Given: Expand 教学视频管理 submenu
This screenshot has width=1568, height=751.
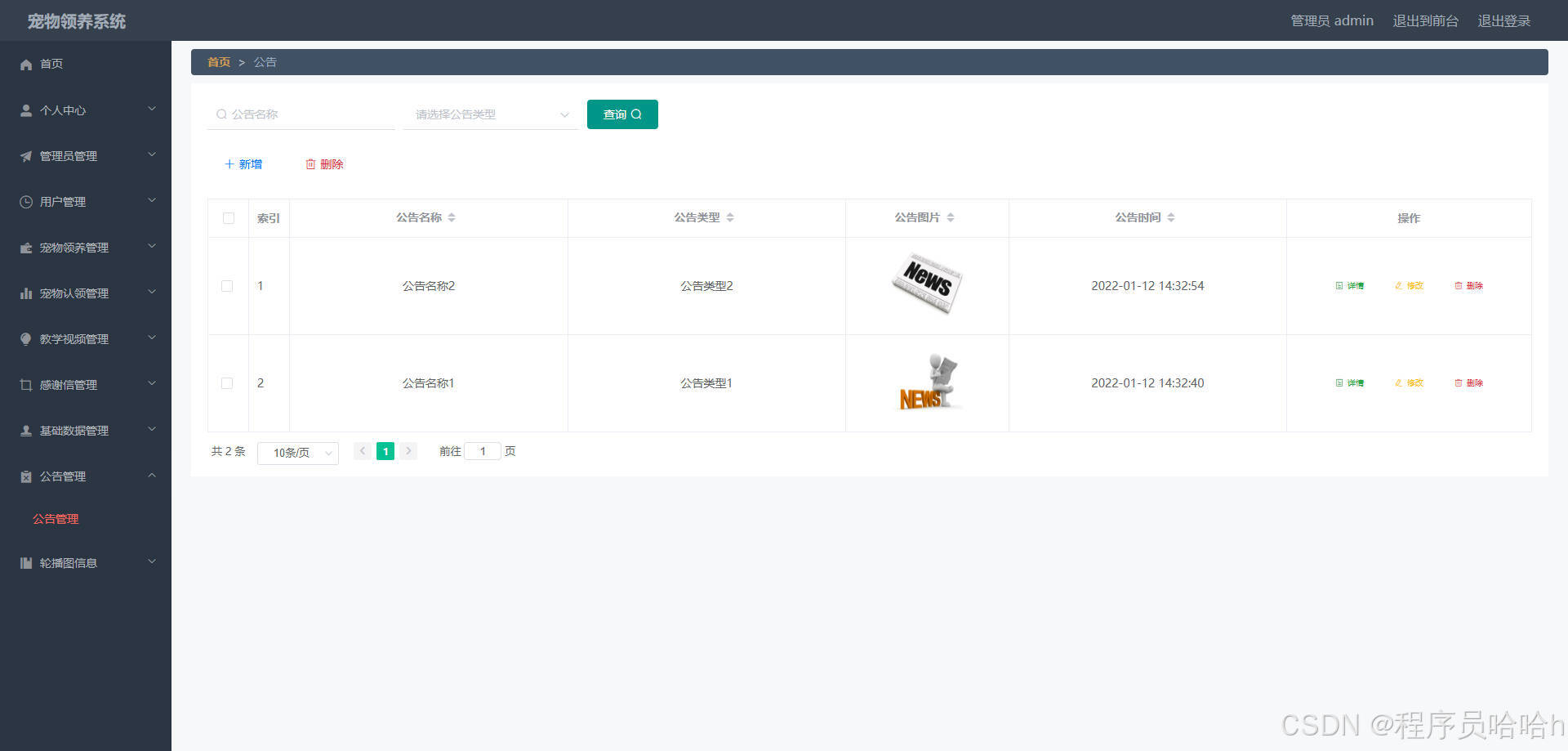Looking at the screenshot, I should point(152,338).
